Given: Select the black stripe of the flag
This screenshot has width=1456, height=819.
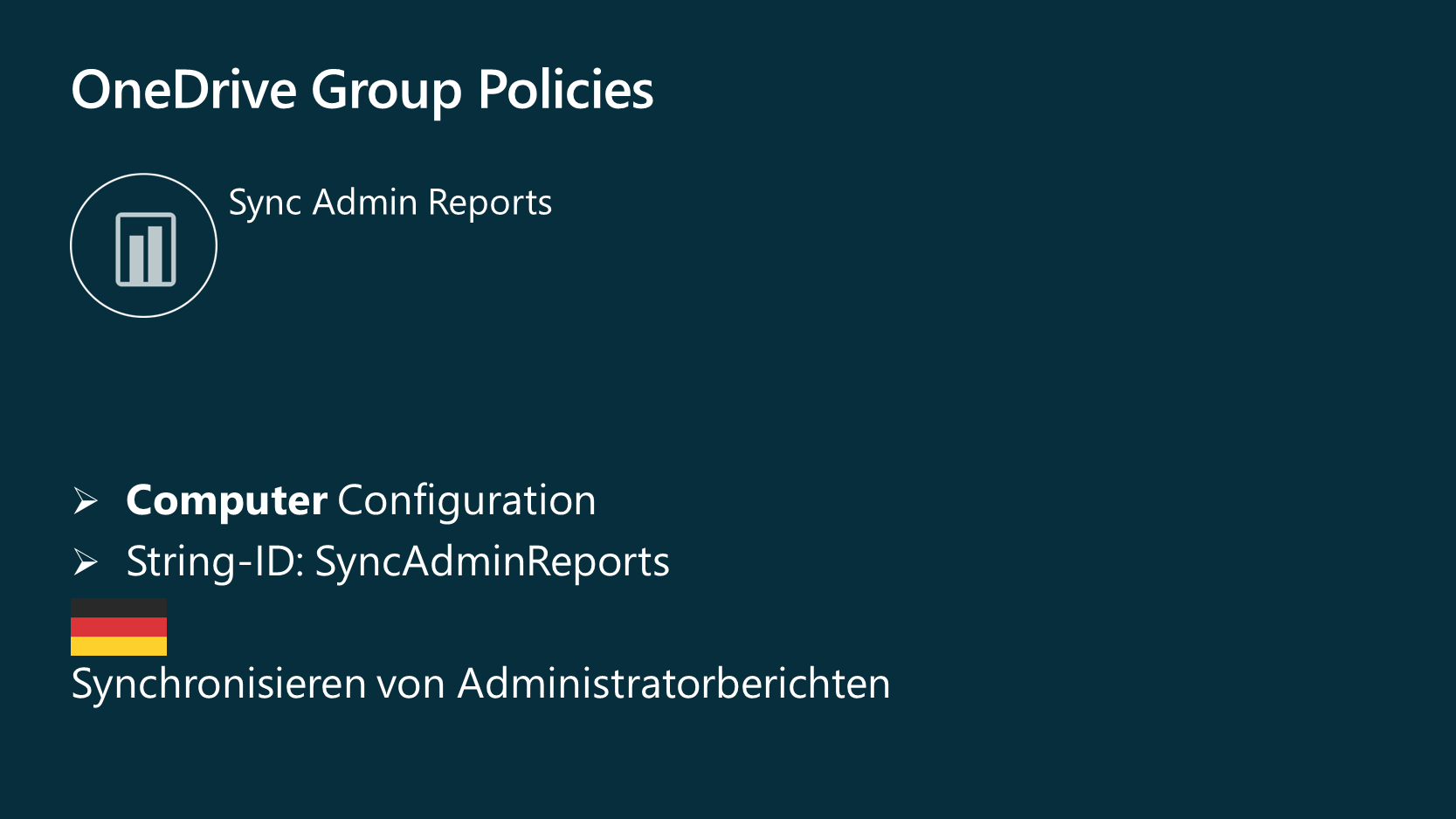Looking at the screenshot, I should click(x=119, y=608).
